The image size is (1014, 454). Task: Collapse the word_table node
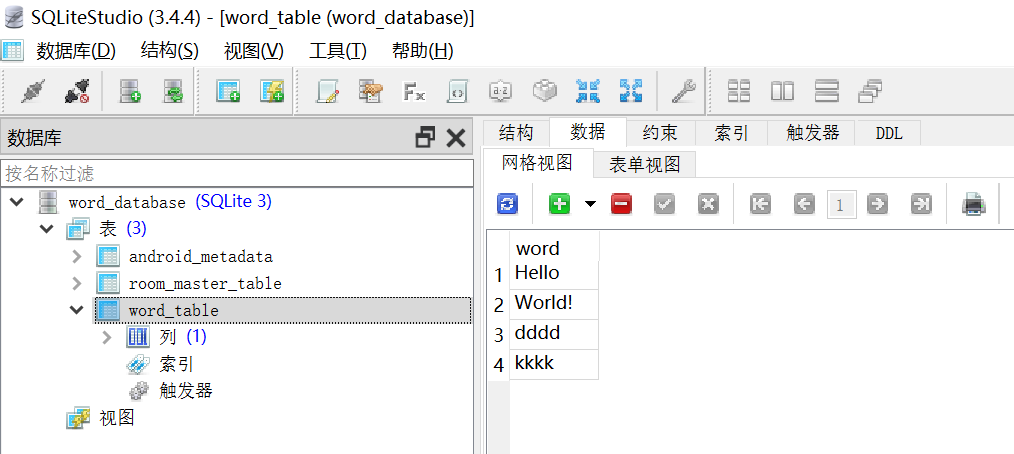77,310
